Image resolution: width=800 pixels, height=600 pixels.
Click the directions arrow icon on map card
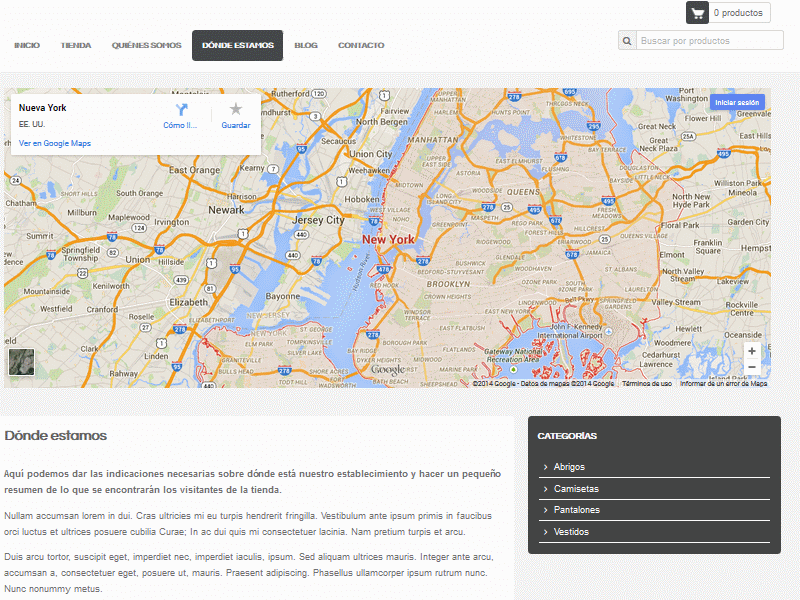pyautogui.click(x=181, y=109)
